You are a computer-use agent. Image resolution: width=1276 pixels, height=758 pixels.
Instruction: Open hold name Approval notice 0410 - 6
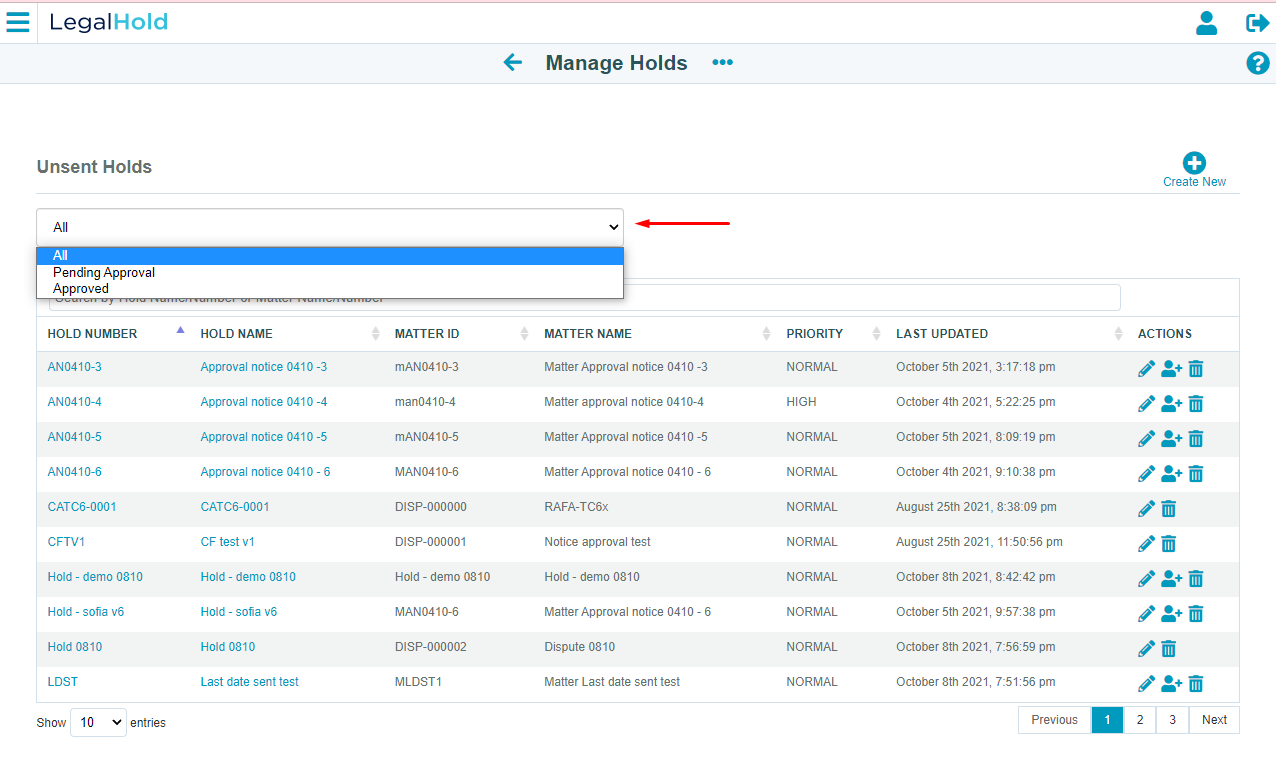(265, 472)
